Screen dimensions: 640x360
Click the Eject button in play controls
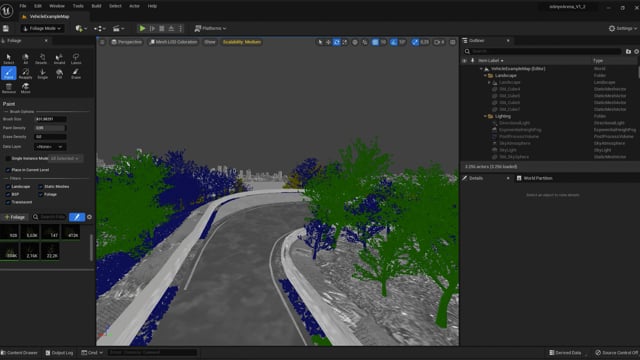(171, 28)
